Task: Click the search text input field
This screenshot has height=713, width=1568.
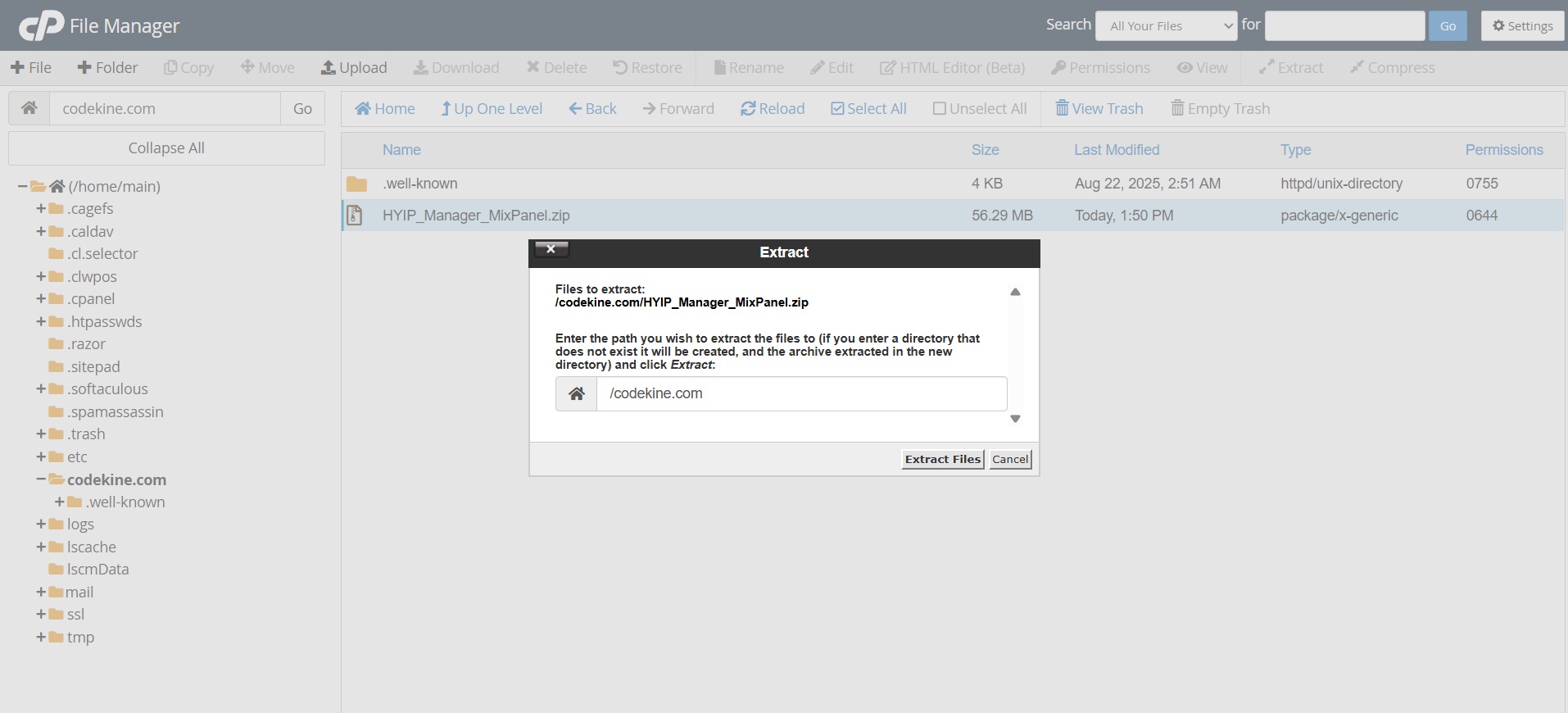Action: (1344, 25)
